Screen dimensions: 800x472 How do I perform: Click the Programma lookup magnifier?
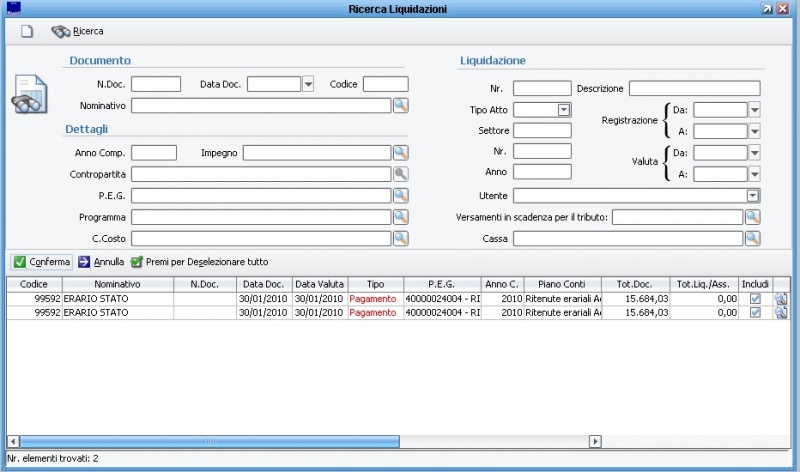[400, 217]
